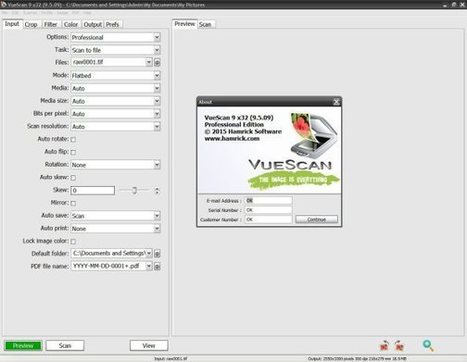Click the magnifying glass zoom icon
467x362 pixels.
pyautogui.click(x=428, y=345)
